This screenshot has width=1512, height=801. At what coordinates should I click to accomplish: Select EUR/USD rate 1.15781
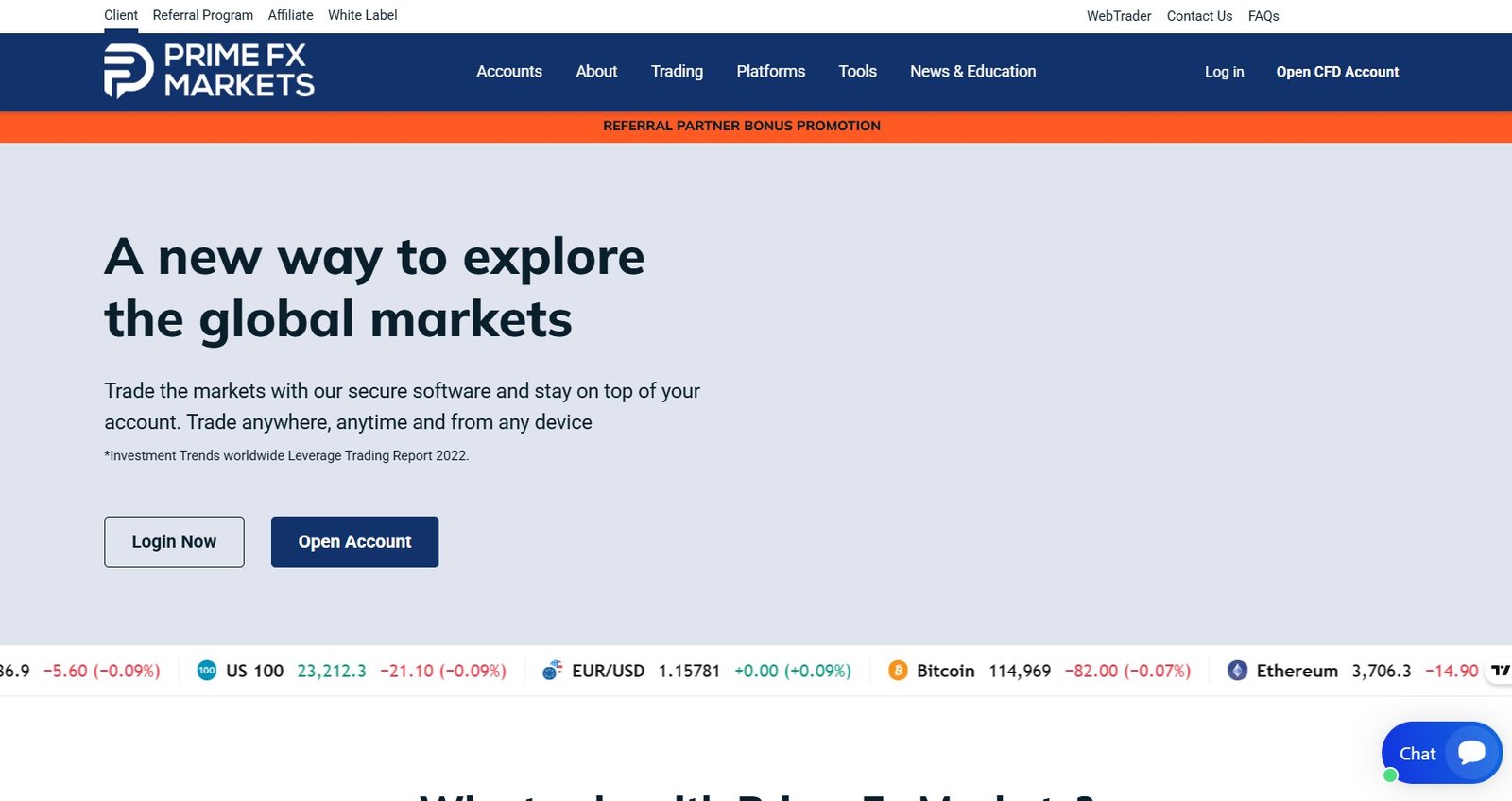pyautogui.click(x=689, y=671)
